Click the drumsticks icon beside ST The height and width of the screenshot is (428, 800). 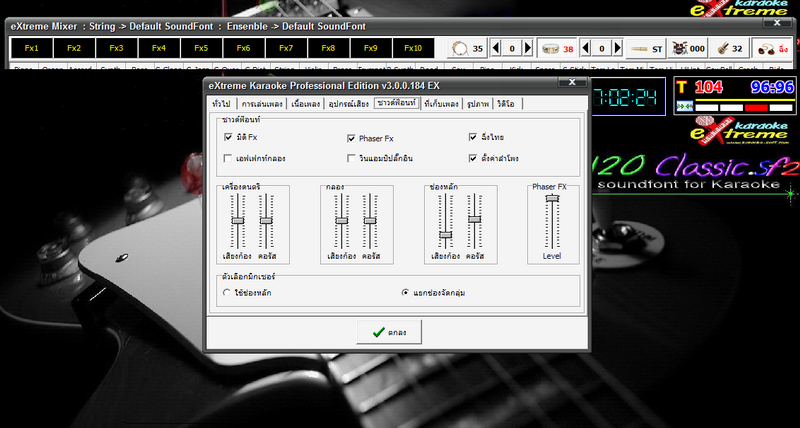coord(638,48)
